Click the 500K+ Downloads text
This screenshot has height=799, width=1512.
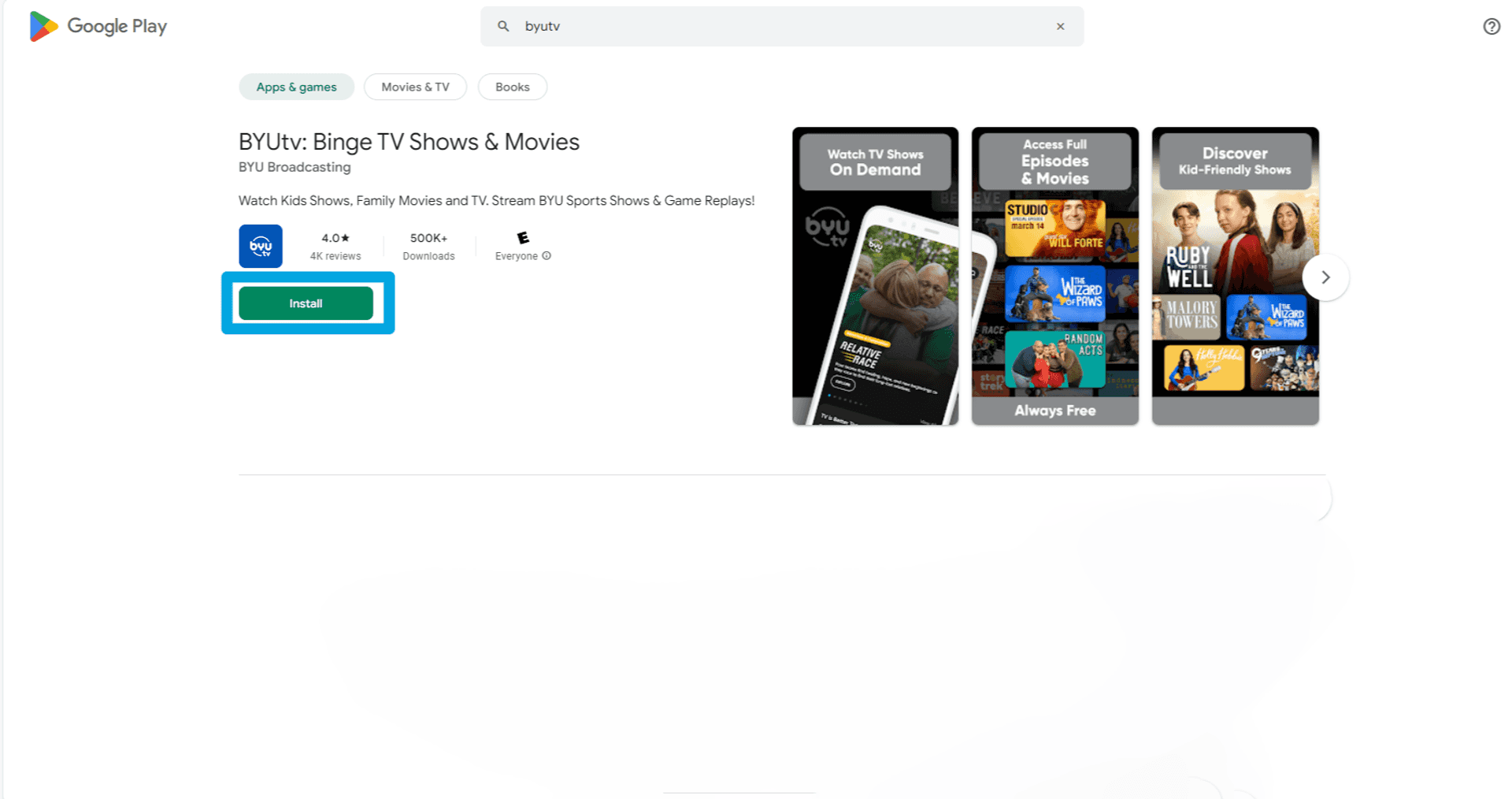[428, 247]
